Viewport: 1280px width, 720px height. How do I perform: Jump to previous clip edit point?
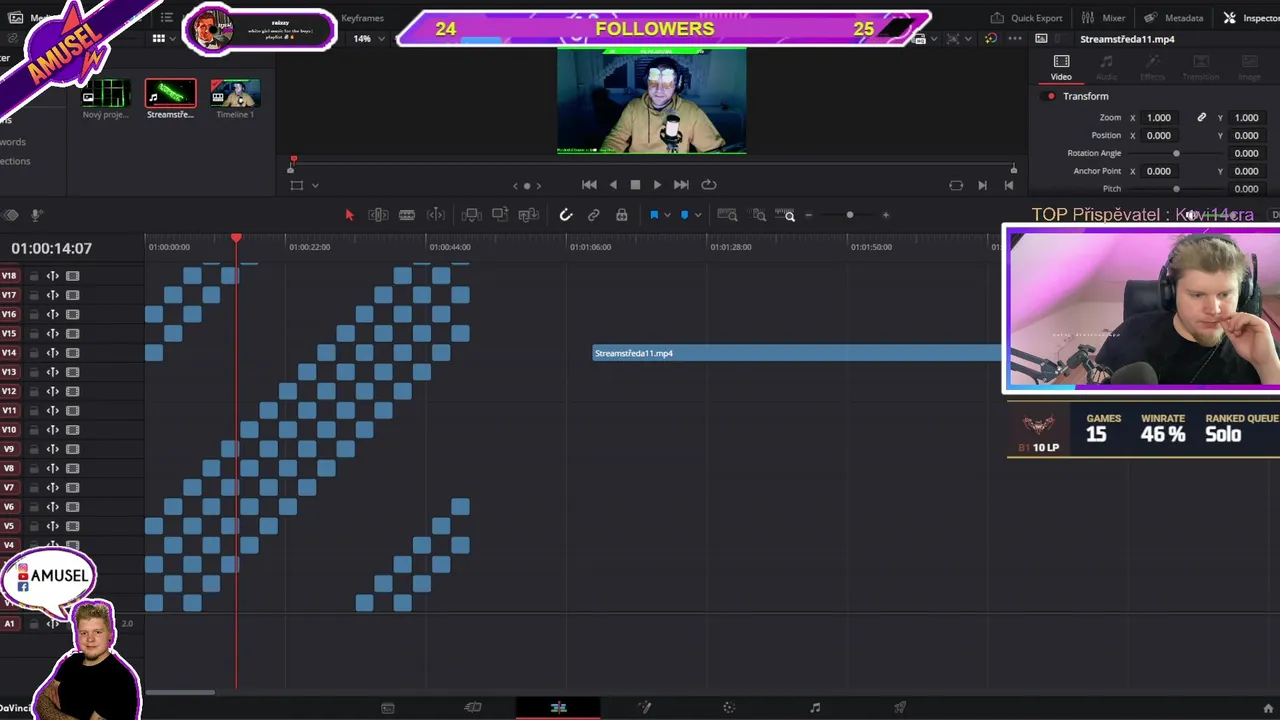[1008, 185]
